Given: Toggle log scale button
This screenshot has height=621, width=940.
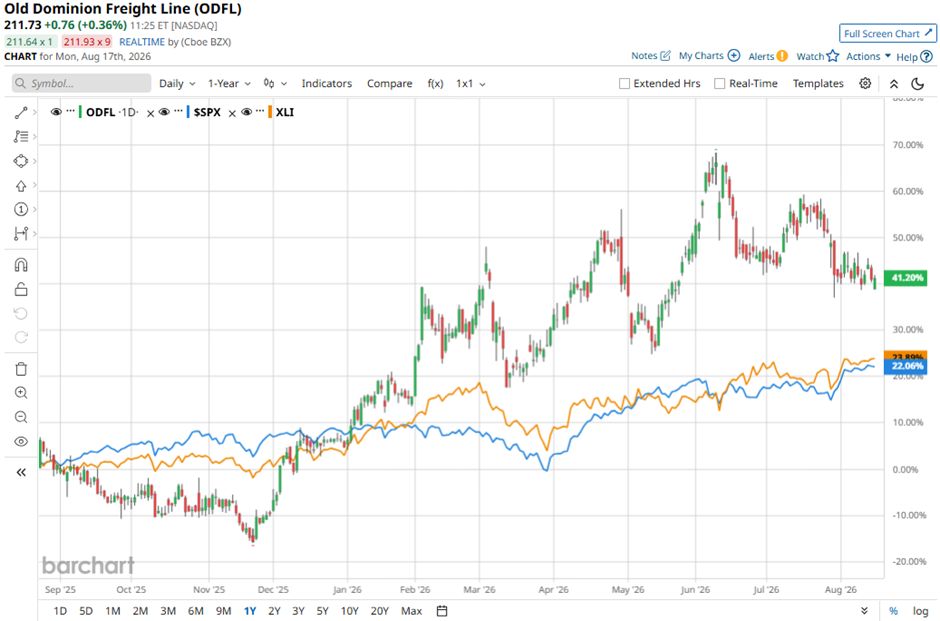Looking at the screenshot, I should click(921, 611).
